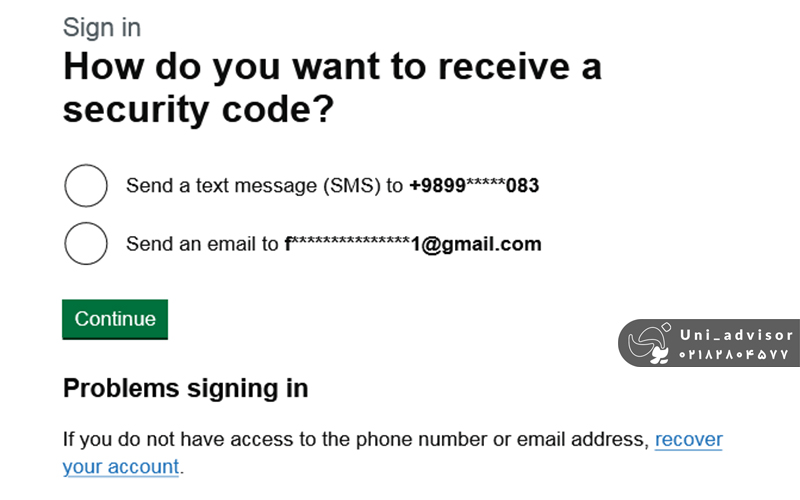Click the "Problems signing in" heading
This screenshot has height=500, width=800.
pos(185,388)
